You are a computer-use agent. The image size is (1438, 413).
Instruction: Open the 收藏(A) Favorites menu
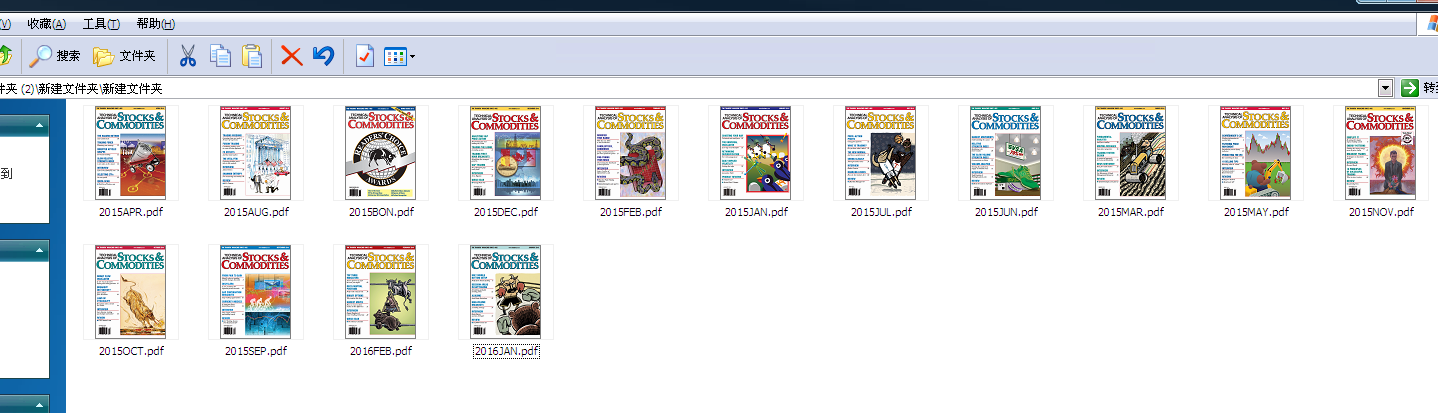click(x=47, y=23)
